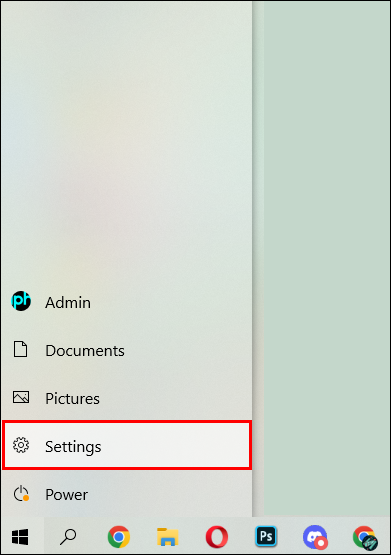Click the document page icon
The width and height of the screenshot is (391, 555).
(21, 349)
